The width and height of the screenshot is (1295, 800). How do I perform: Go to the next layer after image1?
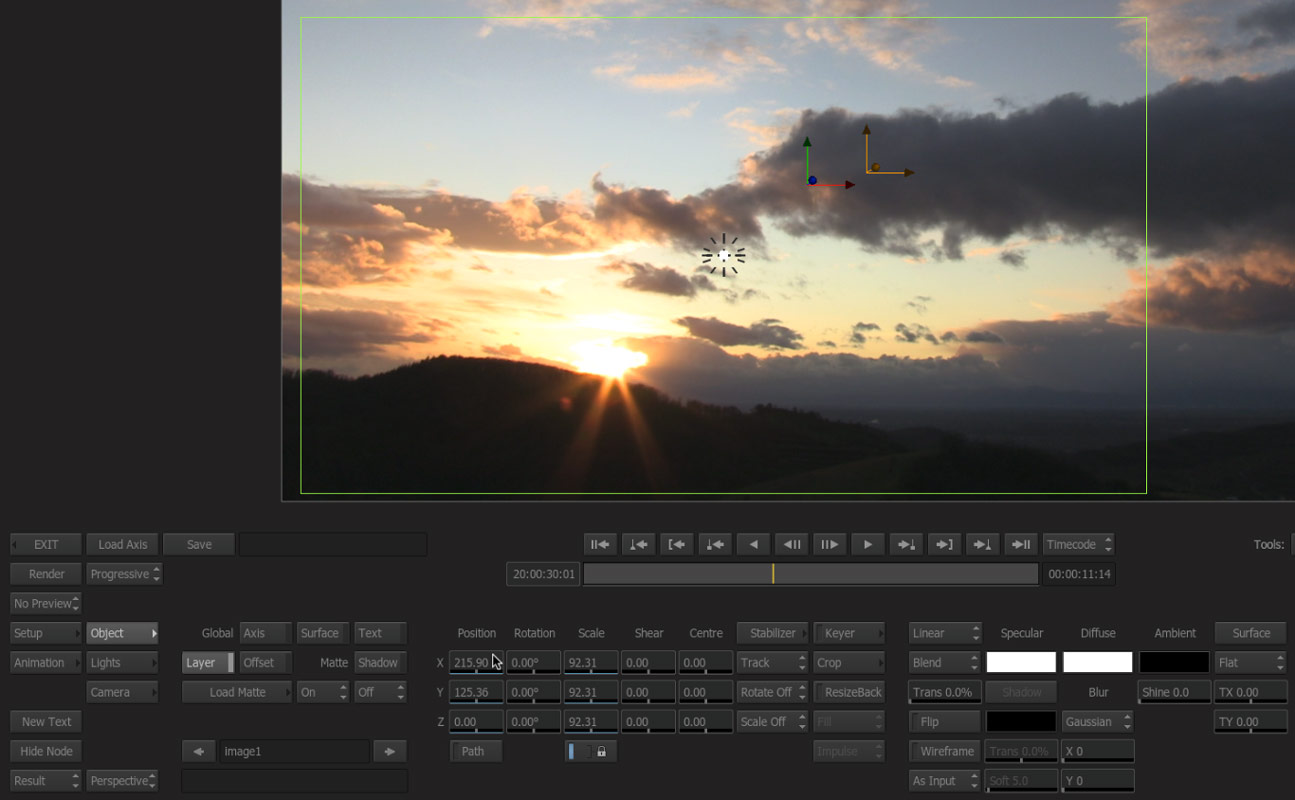[x=389, y=751]
